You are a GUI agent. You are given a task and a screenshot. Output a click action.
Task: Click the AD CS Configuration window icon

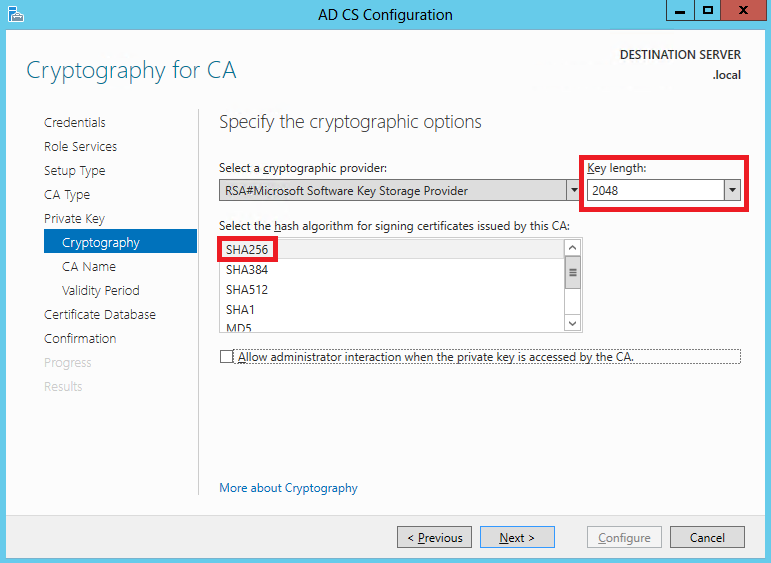(x=16, y=14)
